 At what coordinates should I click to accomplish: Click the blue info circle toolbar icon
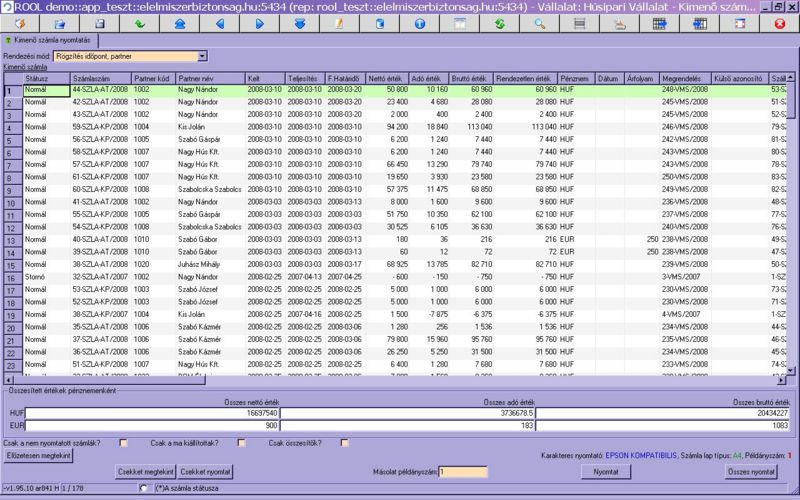pos(420,23)
